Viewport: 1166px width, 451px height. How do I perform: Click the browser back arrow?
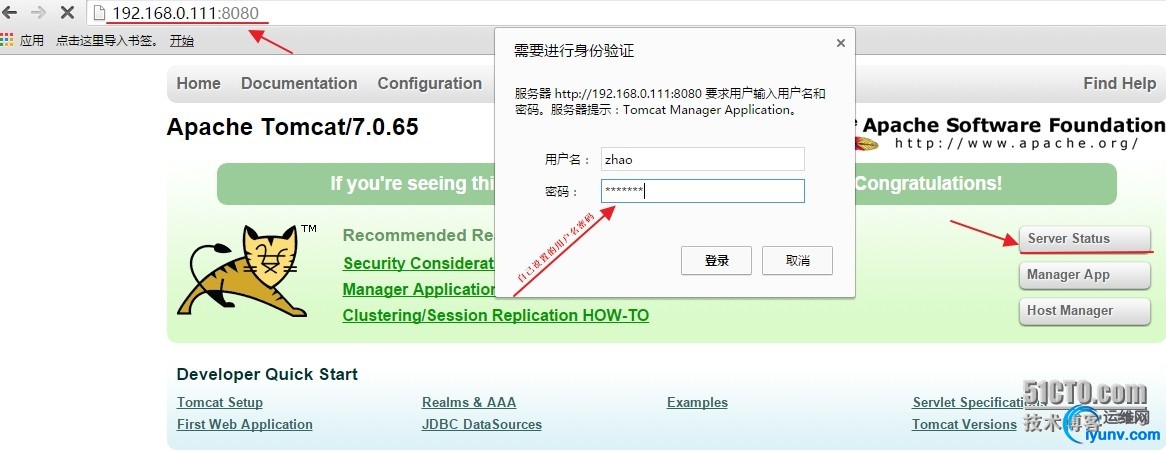point(10,13)
